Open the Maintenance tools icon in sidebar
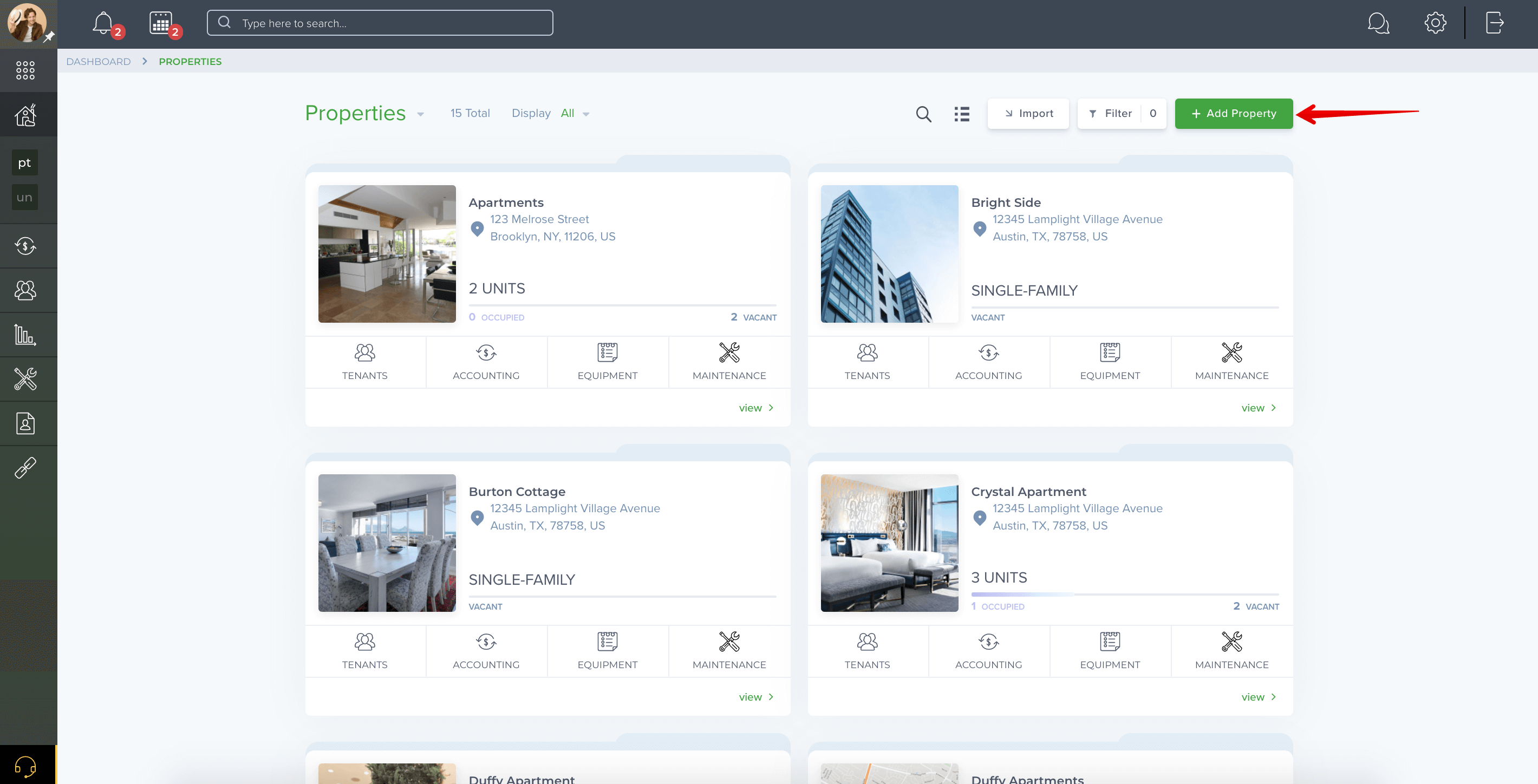 click(x=25, y=378)
